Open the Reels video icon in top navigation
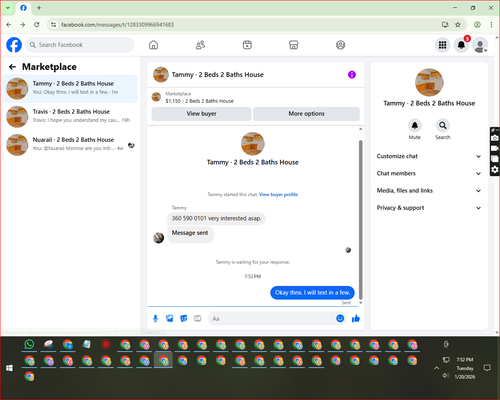 tap(247, 45)
